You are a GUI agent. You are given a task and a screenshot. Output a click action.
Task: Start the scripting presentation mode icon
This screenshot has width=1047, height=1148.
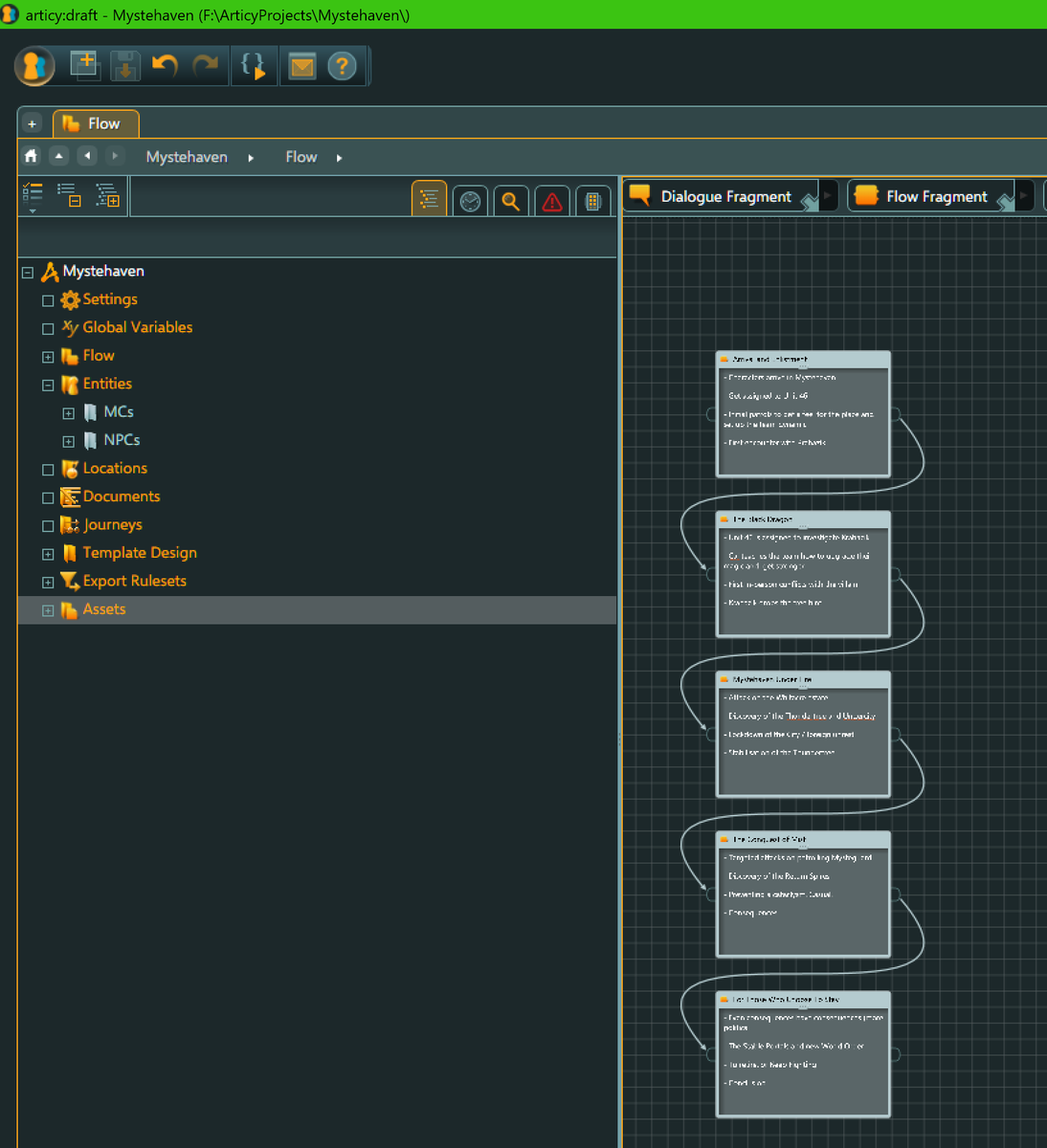254,66
